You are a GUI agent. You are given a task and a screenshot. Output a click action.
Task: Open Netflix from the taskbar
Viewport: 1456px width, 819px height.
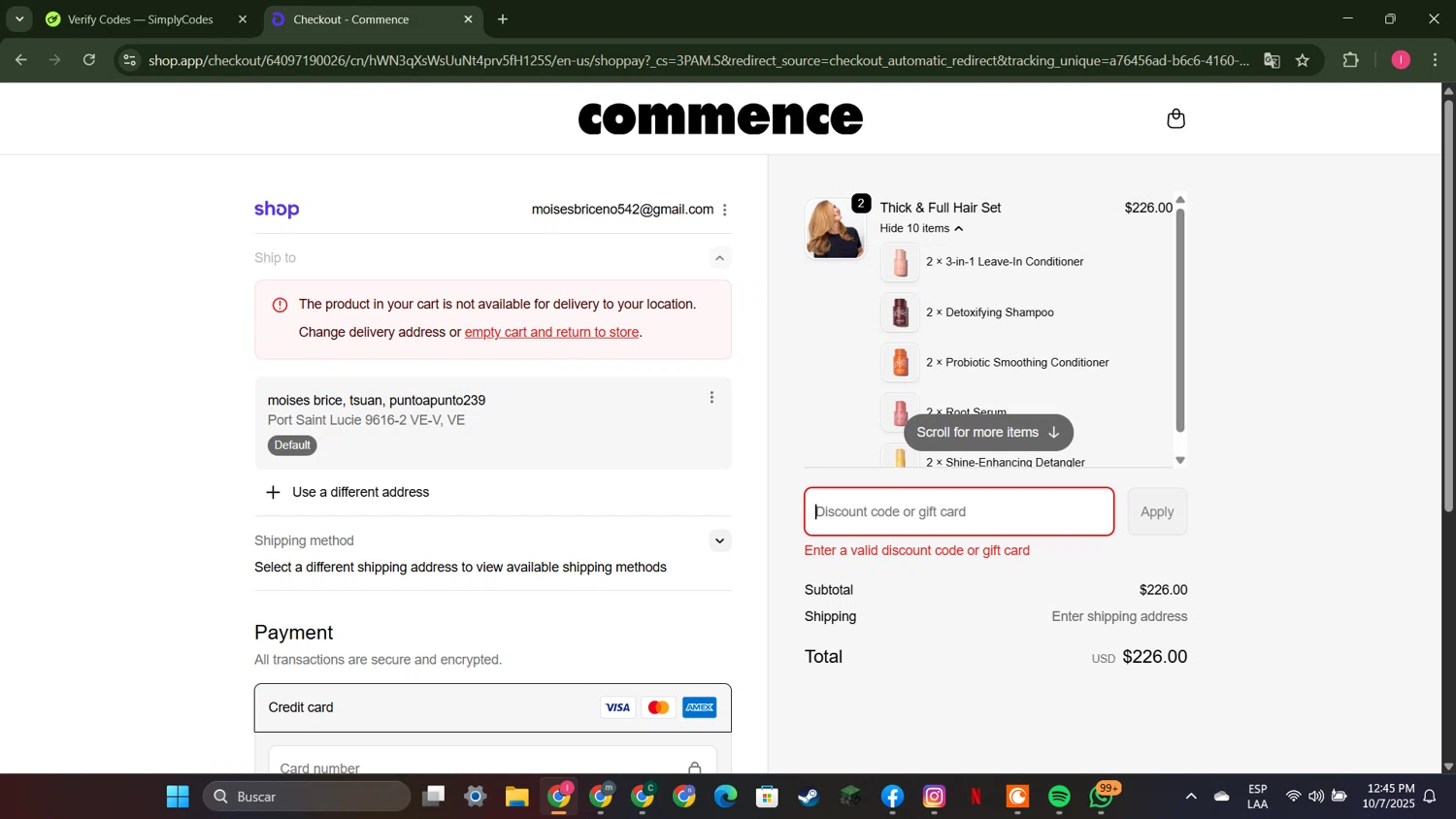click(x=976, y=797)
